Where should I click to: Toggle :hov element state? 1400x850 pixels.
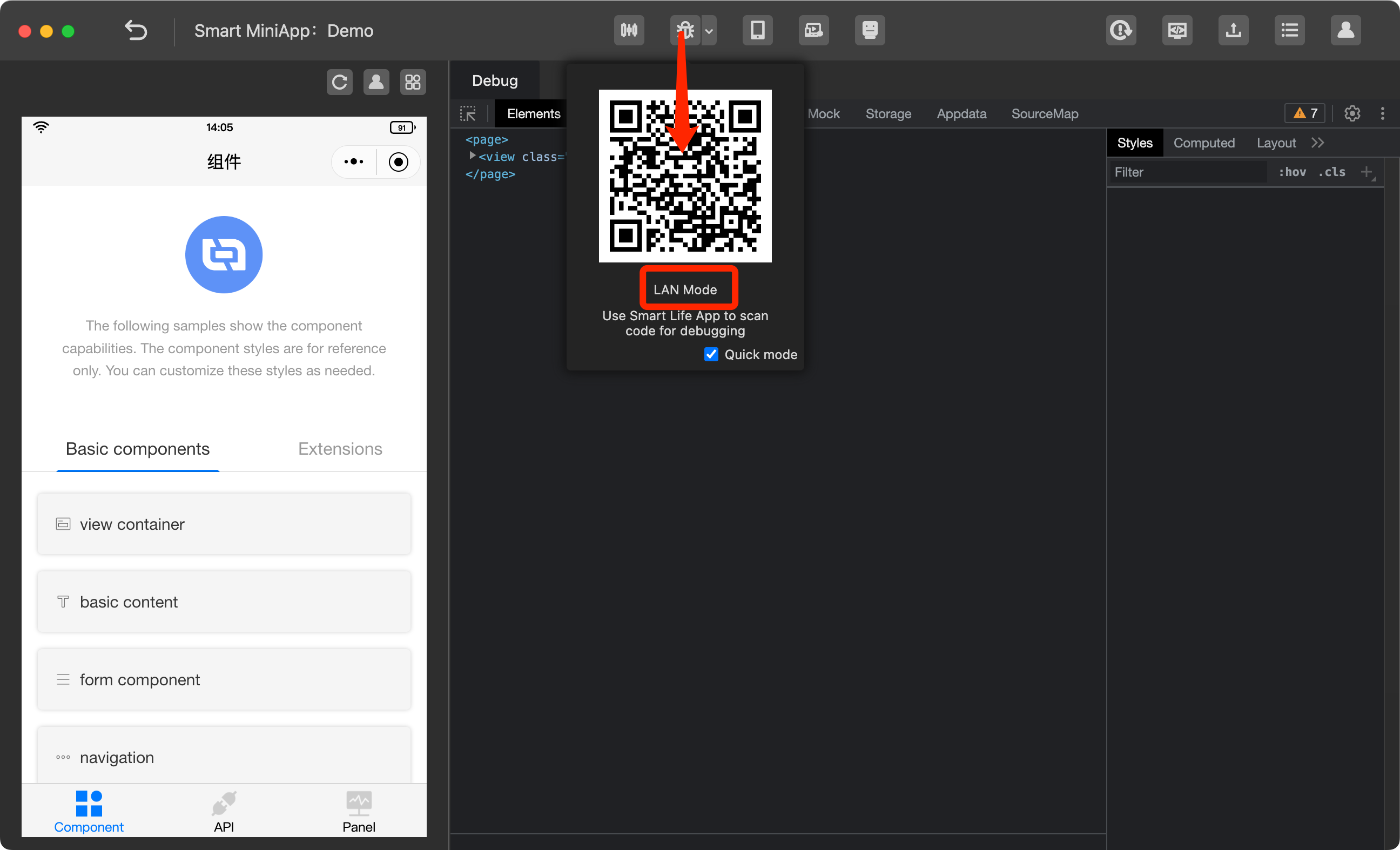coord(1292,172)
